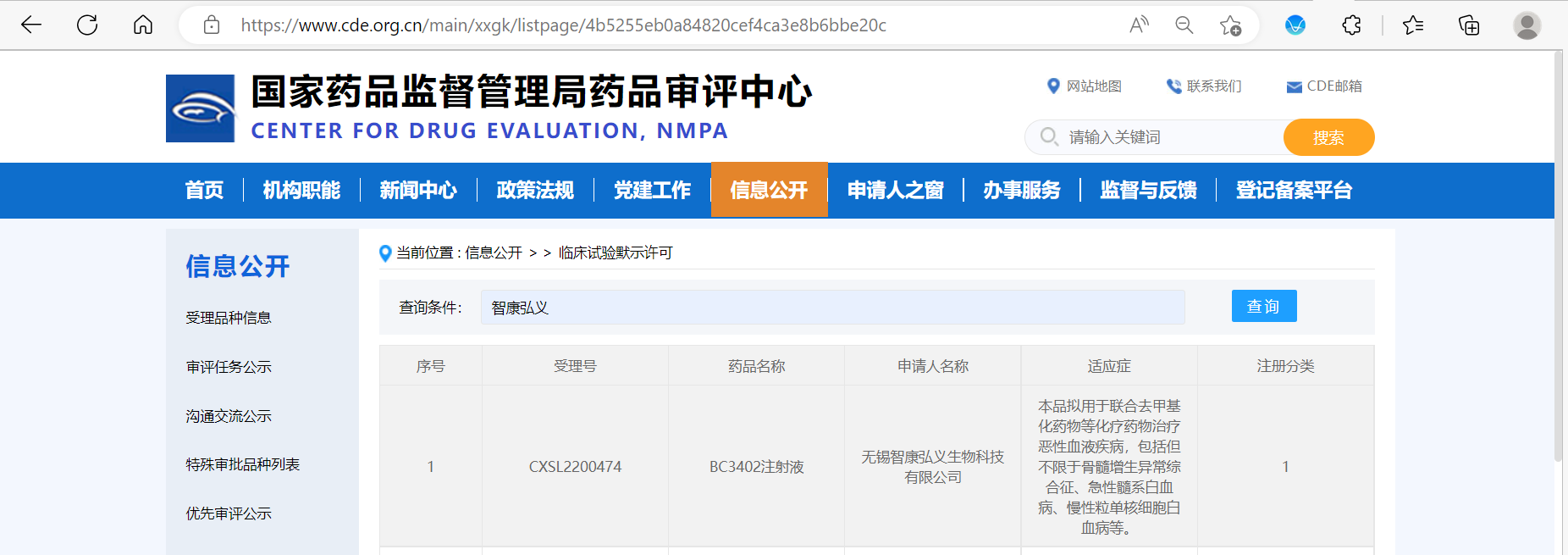The width and height of the screenshot is (1568, 555).
Task: Open the browser extensions menu
Action: [1351, 25]
